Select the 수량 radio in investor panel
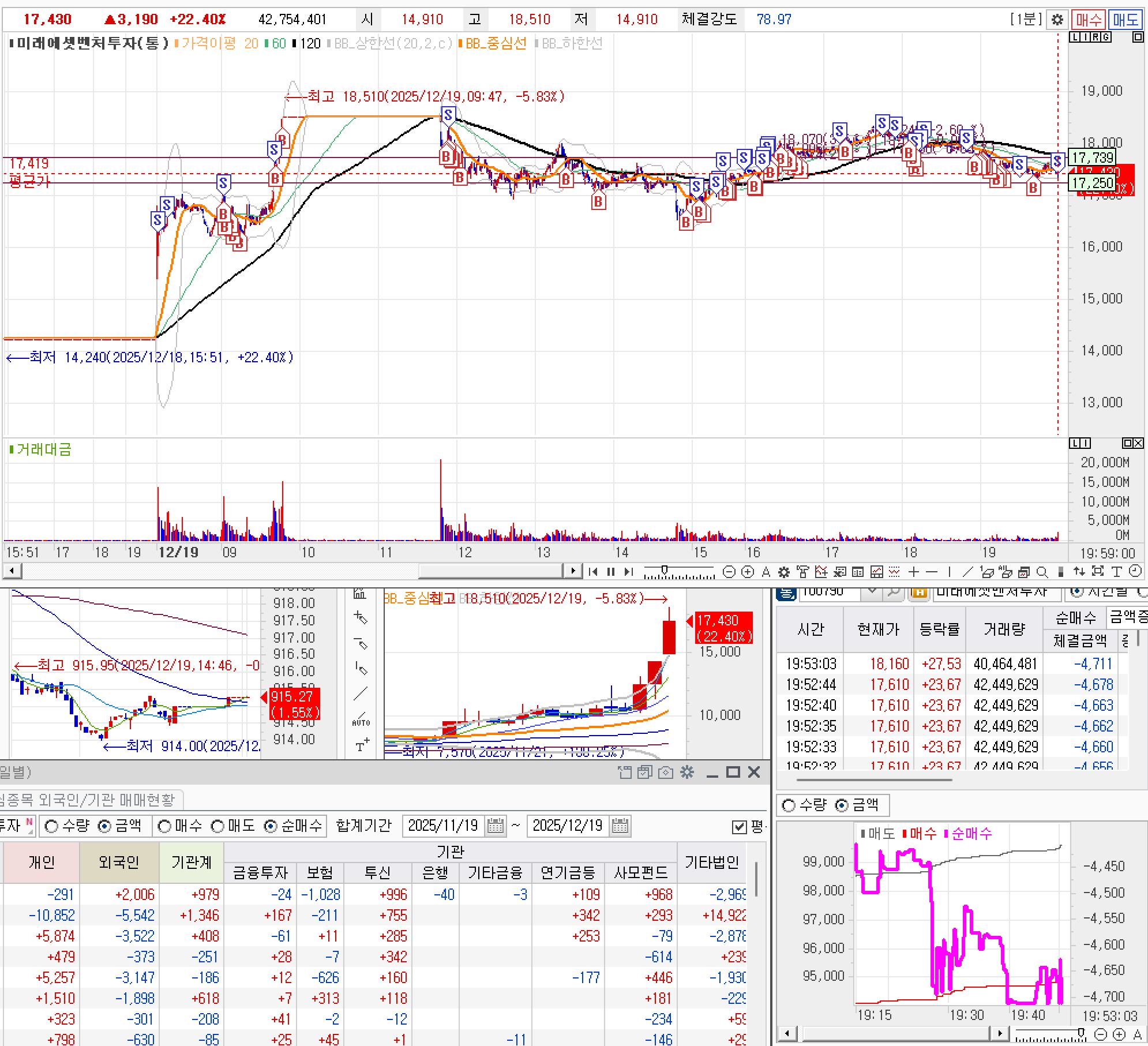The height and width of the screenshot is (1046, 1148). (51, 826)
